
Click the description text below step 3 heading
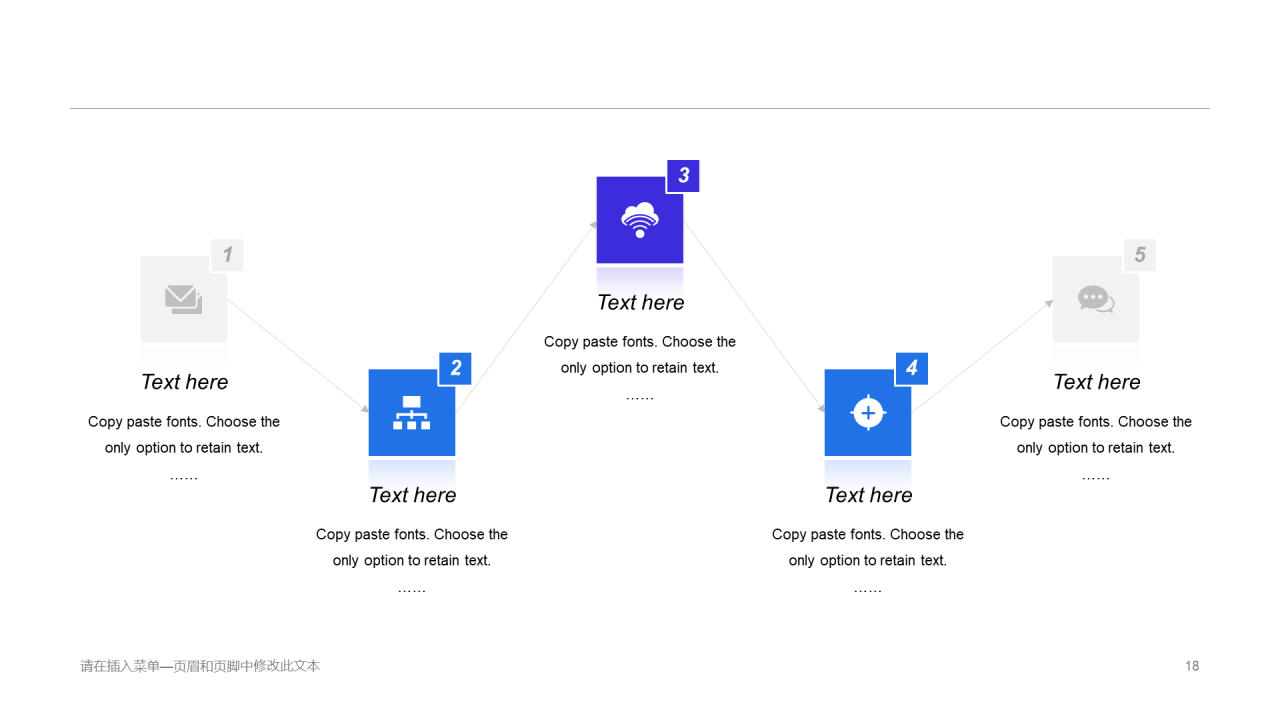click(640, 355)
